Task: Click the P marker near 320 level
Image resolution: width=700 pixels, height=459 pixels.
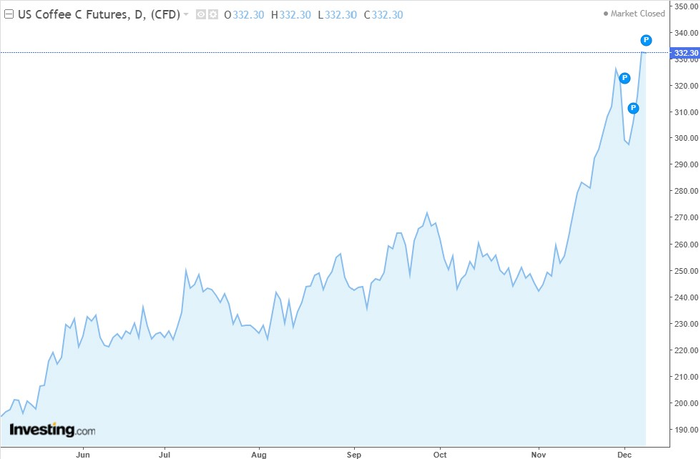Action: point(625,78)
